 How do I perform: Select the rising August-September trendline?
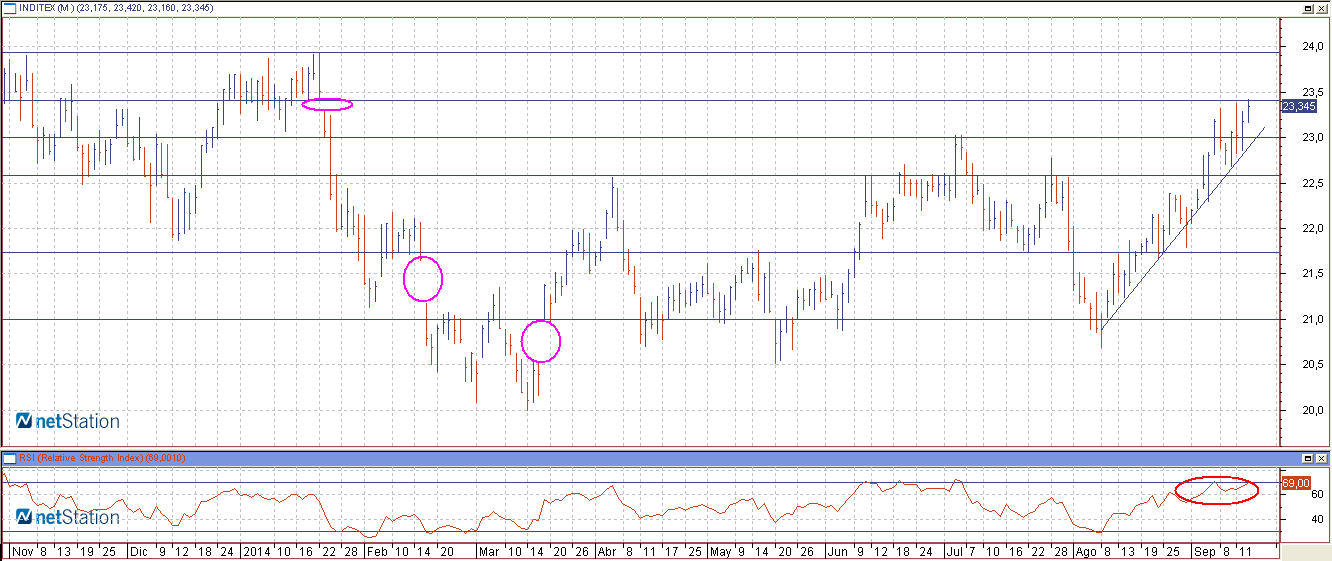tap(1183, 228)
